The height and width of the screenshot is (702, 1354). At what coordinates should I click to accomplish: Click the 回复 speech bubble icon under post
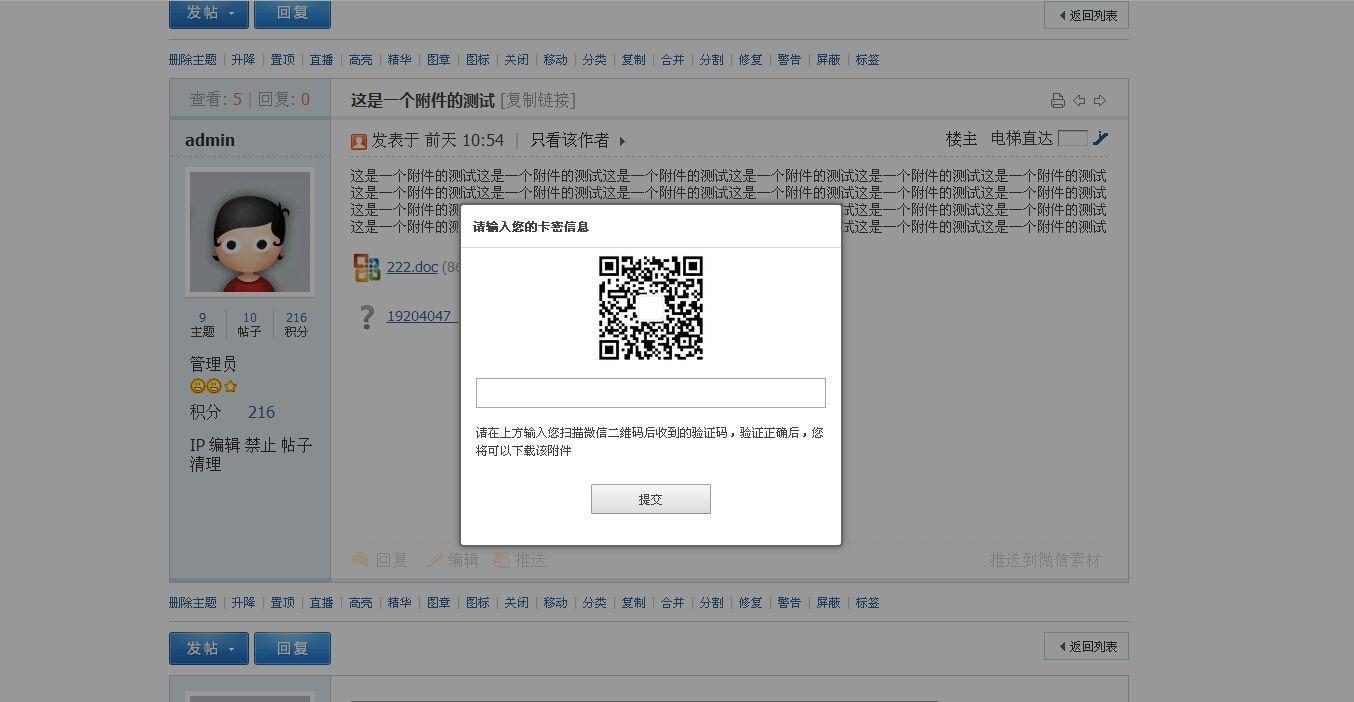tap(360, 560)
